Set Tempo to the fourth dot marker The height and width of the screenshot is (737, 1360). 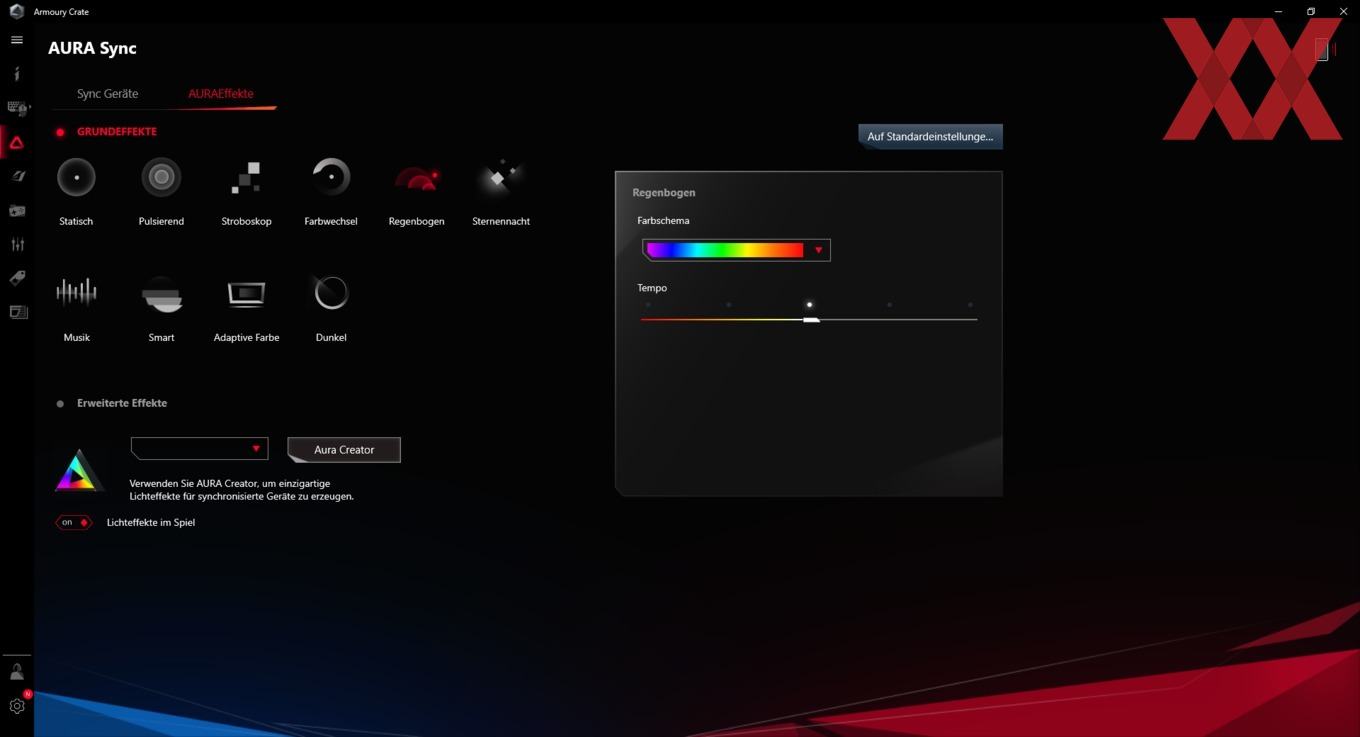pyautogui.click(x=889, y=305)
